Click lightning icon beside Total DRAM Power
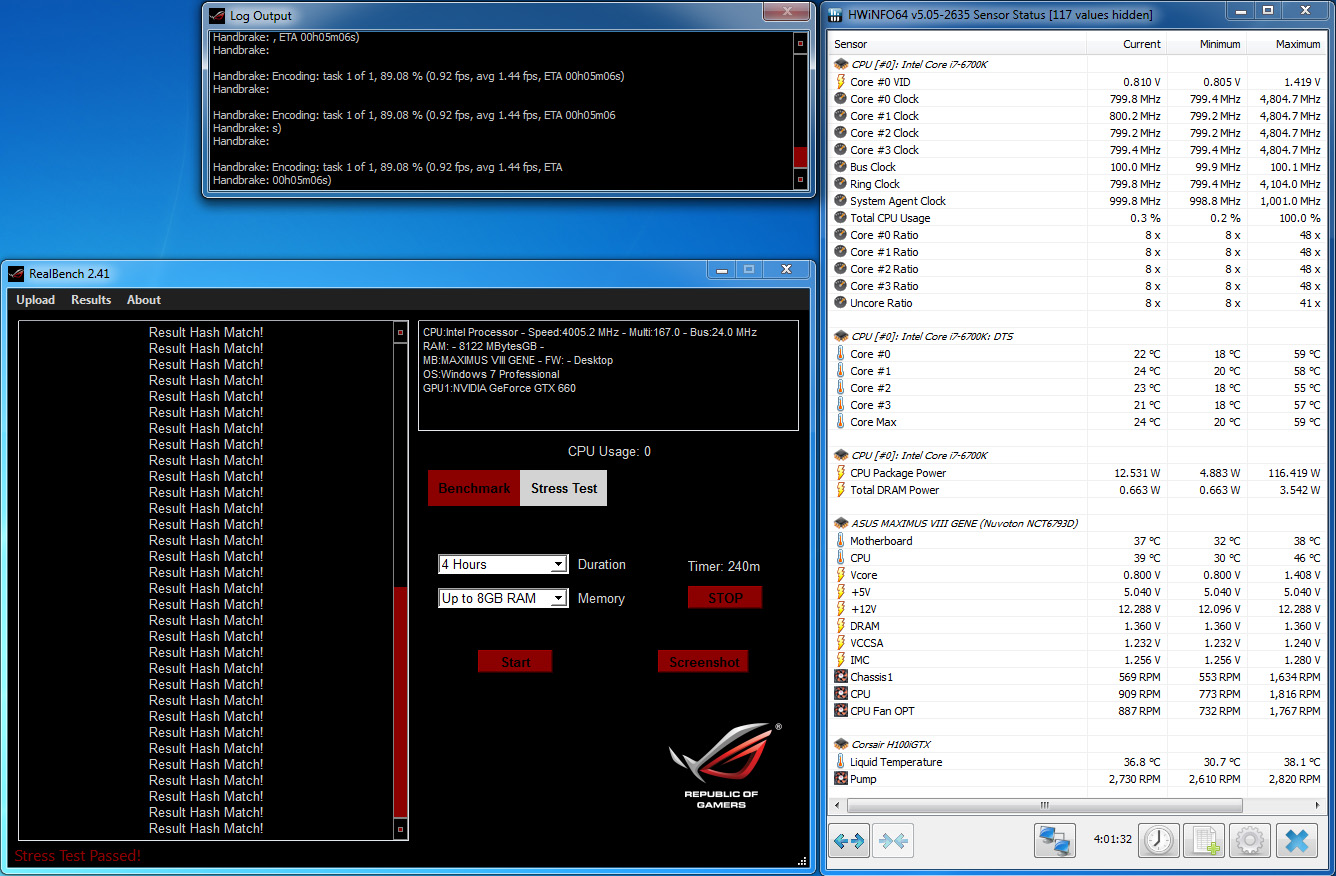The height and width of the screenshot is (876, 1336). tap(841, 490)
